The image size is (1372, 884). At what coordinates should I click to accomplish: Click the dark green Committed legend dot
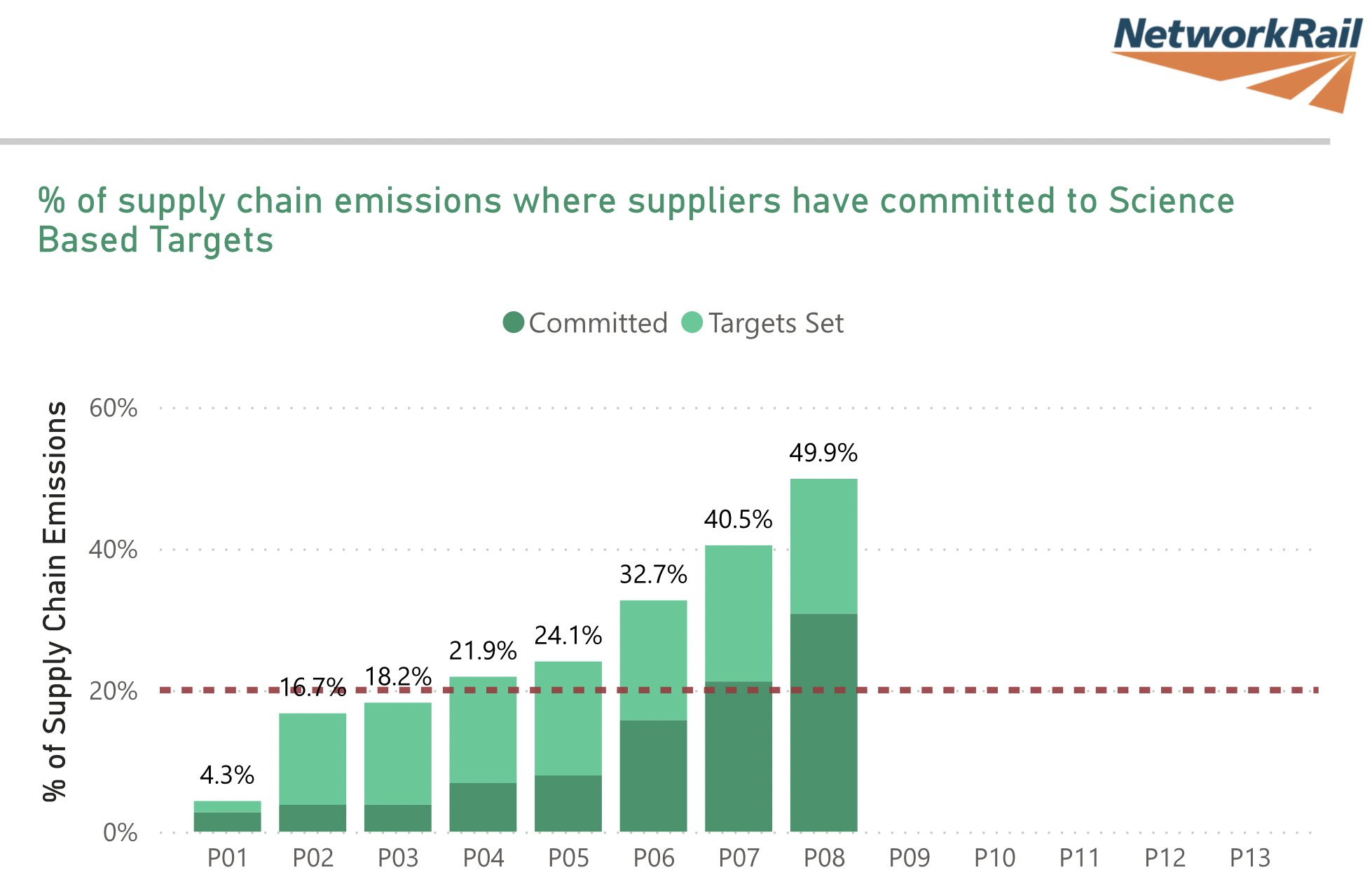(x=514, y=322)
